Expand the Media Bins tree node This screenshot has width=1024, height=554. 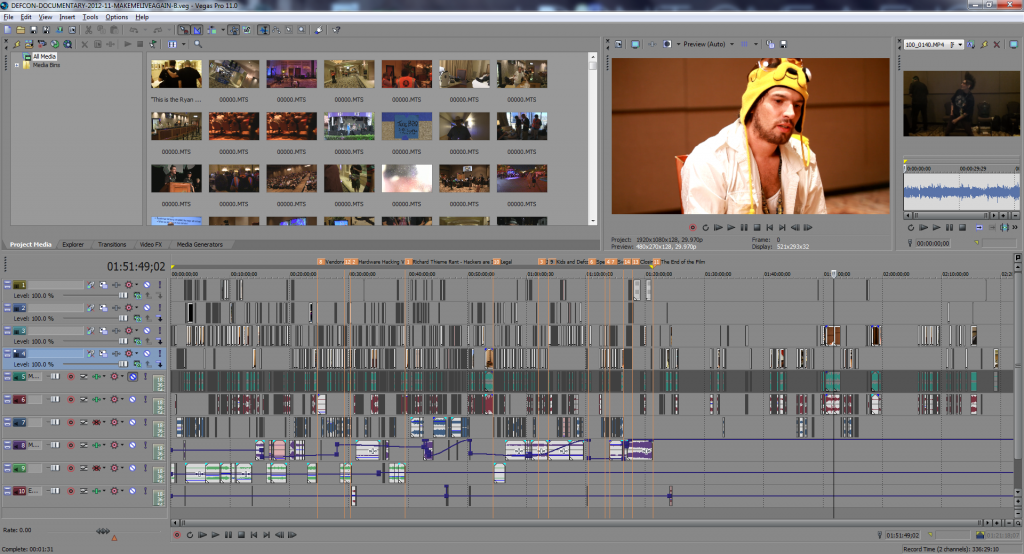[16, 64]
